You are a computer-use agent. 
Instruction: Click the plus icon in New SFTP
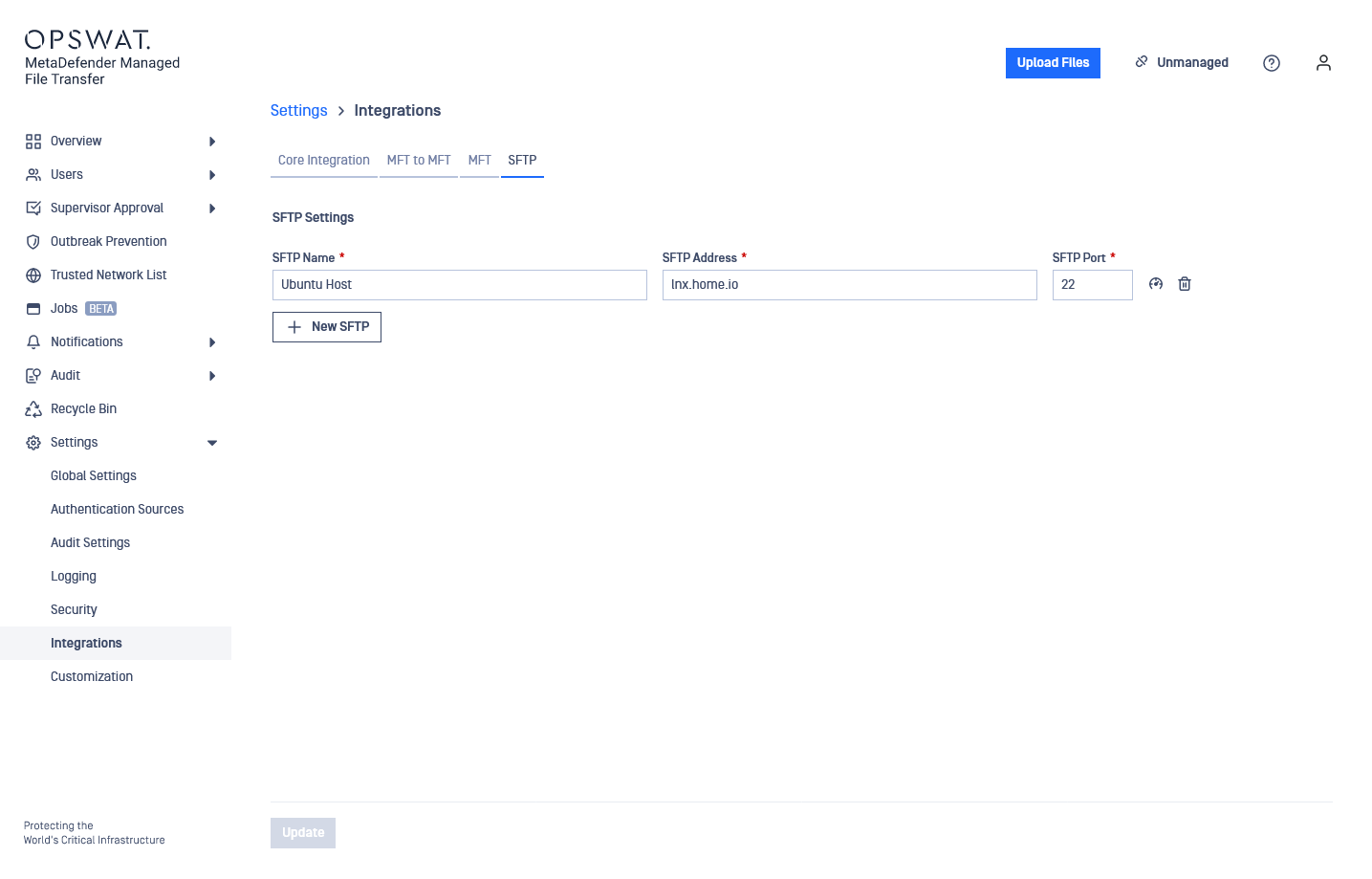pyautogui.click(x=294, y=327)
